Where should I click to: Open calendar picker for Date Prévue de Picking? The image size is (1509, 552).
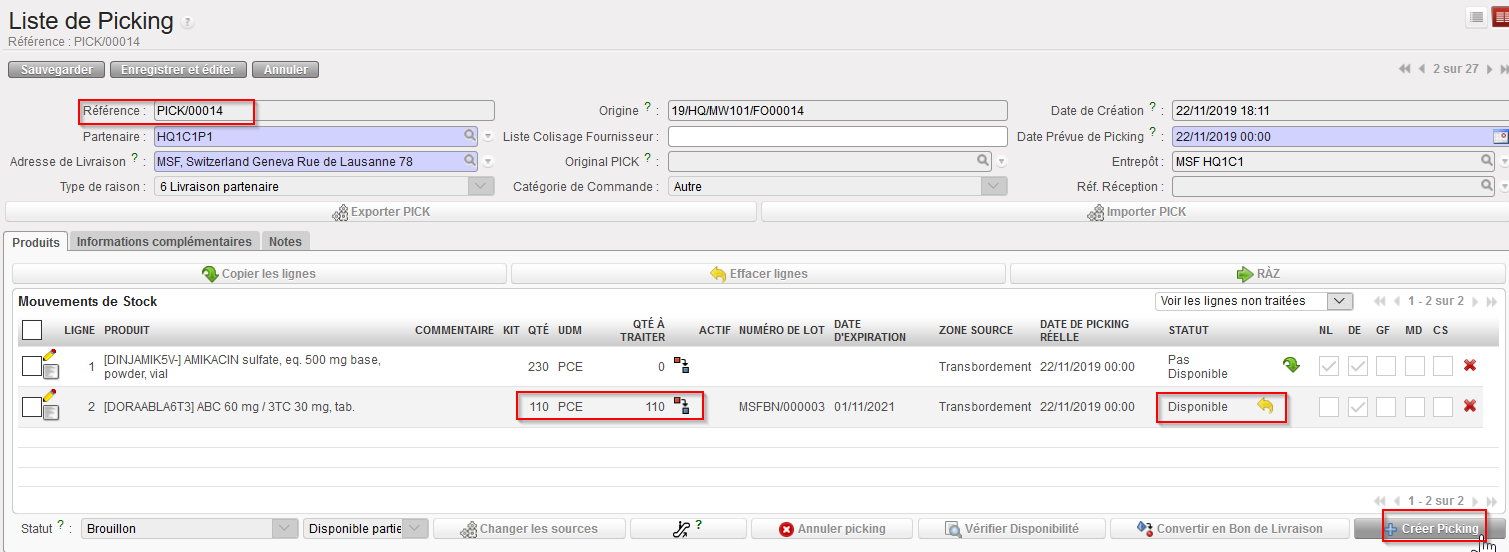(x=1499, y=136)
